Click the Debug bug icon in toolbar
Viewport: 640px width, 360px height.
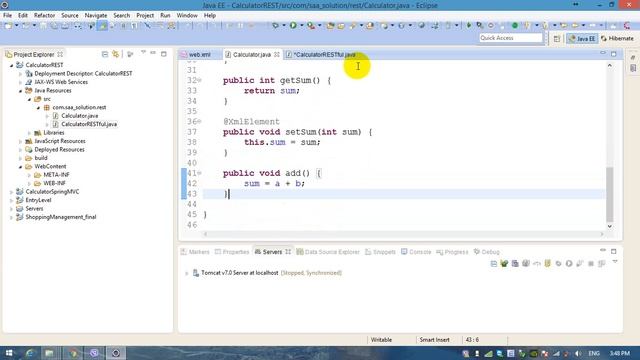click(276, 25)
